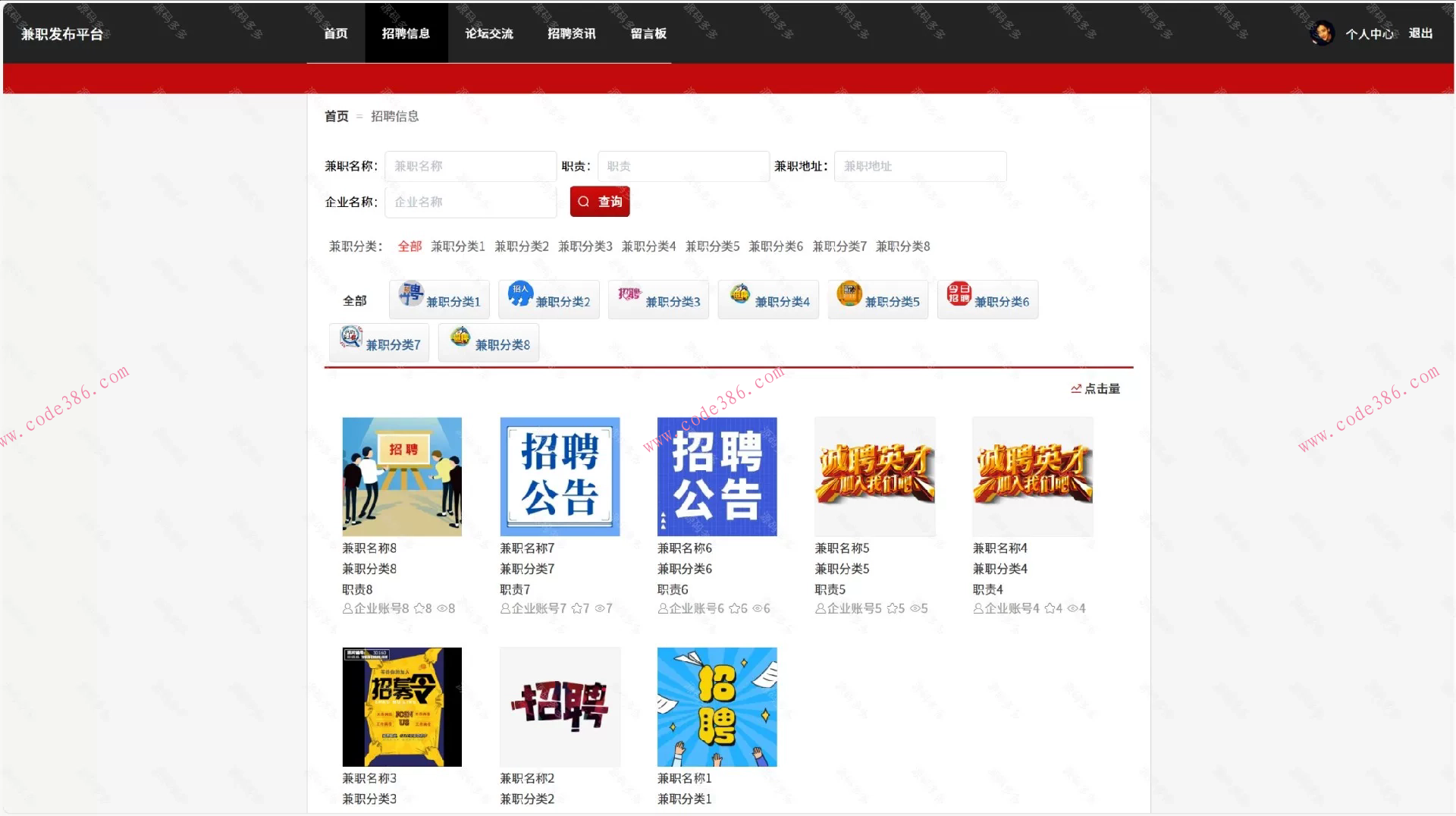Open the 首页 breadcrumb link

(x=338, y=116)
